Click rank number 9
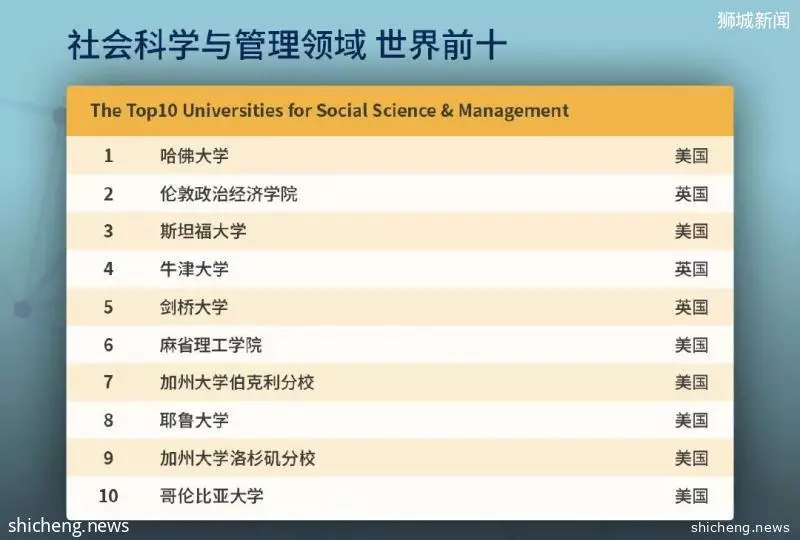Image resolution: width=800 pixels, height=540 pixels. 108,458
